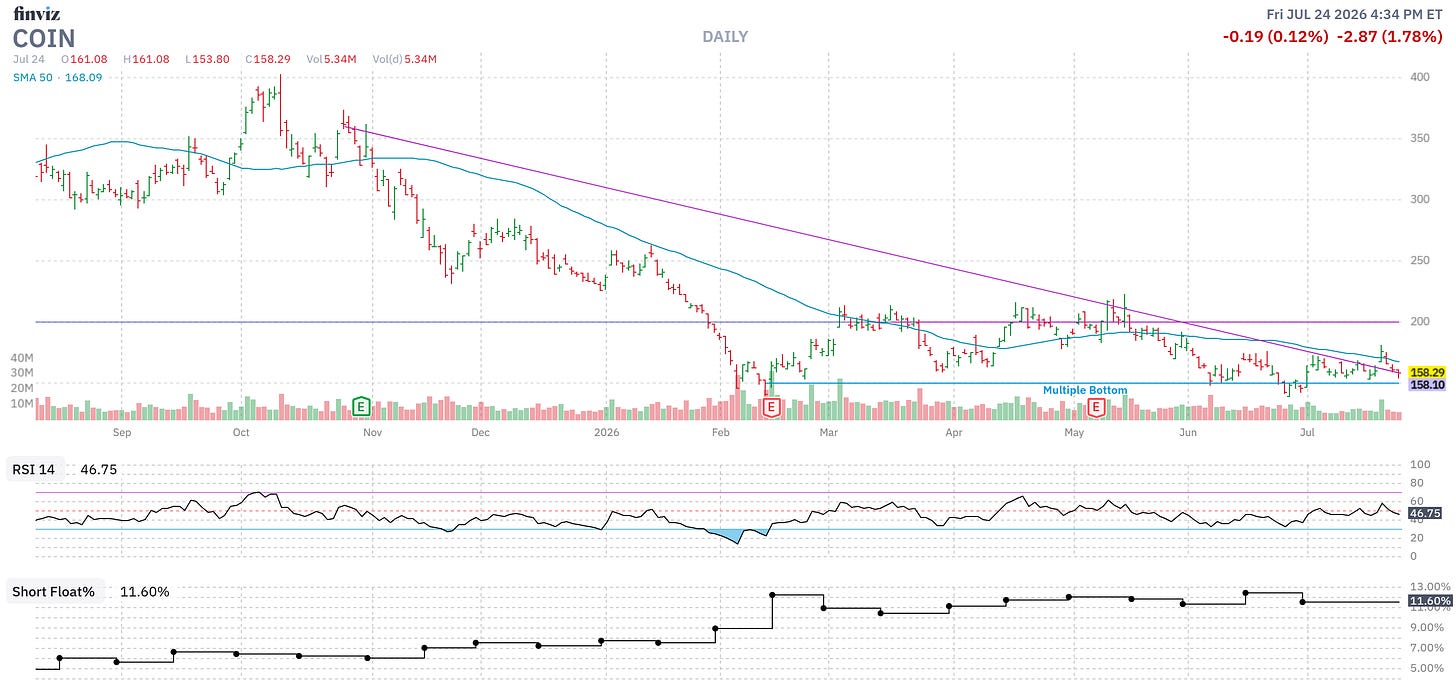The image size is (1456, 694).
Task: Click the 30M volume axis label
Action: [23, 372]
